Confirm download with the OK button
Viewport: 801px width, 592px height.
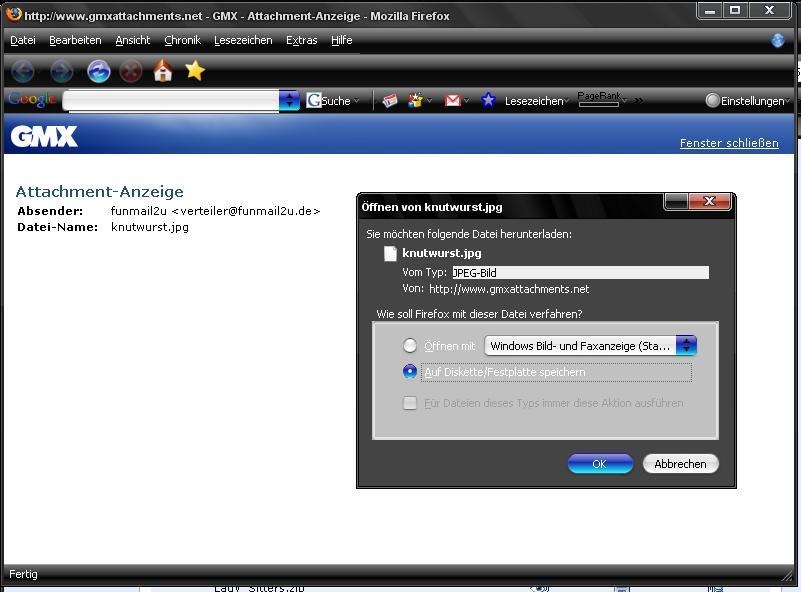point(600,464)
